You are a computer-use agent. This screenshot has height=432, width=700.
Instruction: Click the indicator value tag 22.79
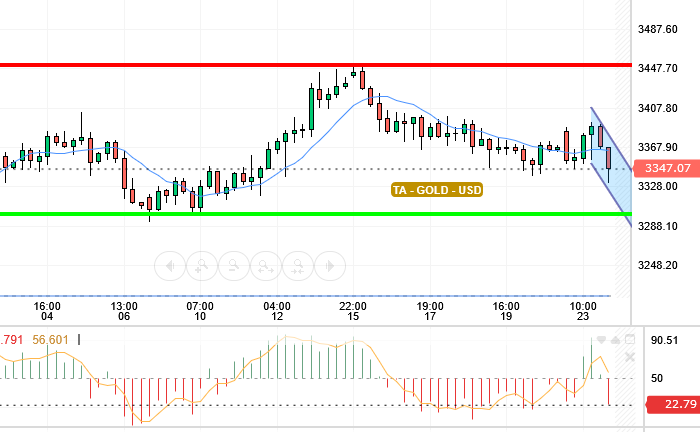[674, 404]
